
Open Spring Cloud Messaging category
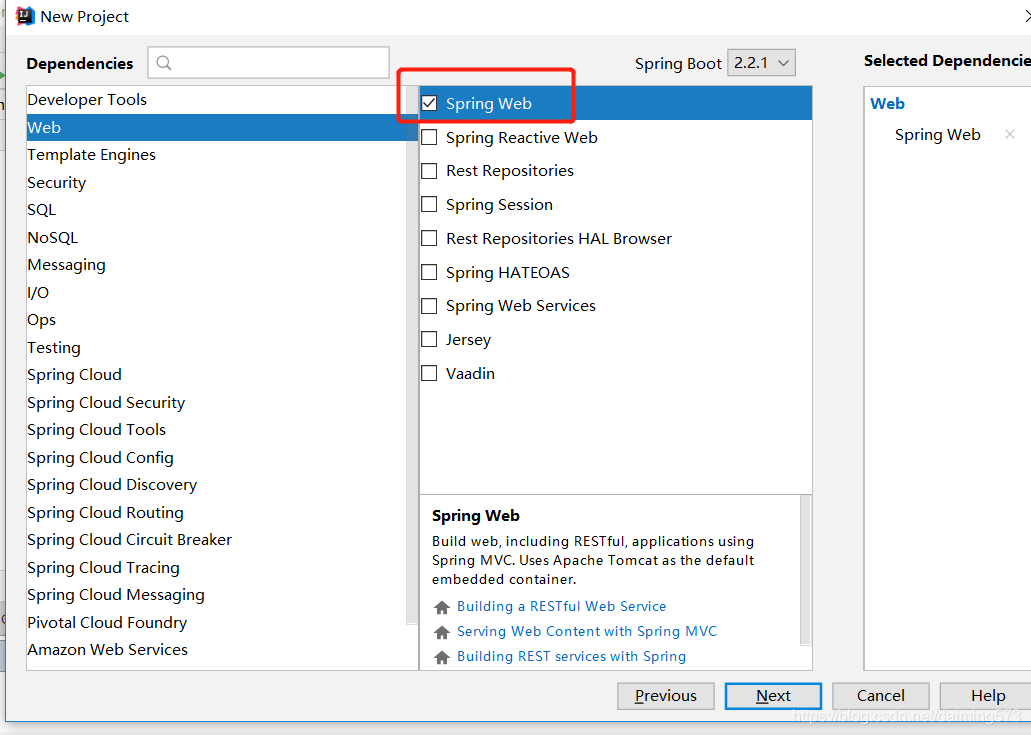[x=216, y=594]
